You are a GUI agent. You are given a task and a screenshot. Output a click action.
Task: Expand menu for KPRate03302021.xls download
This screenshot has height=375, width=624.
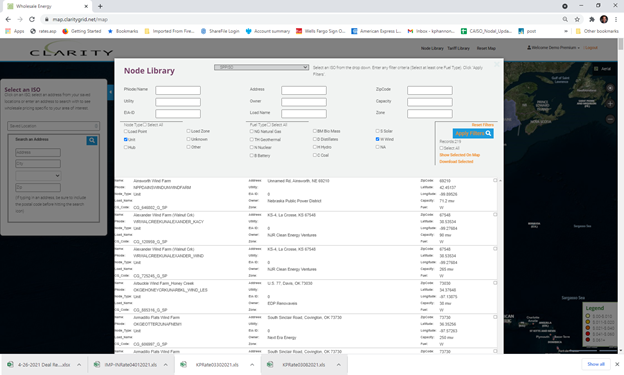pos(252,364)
